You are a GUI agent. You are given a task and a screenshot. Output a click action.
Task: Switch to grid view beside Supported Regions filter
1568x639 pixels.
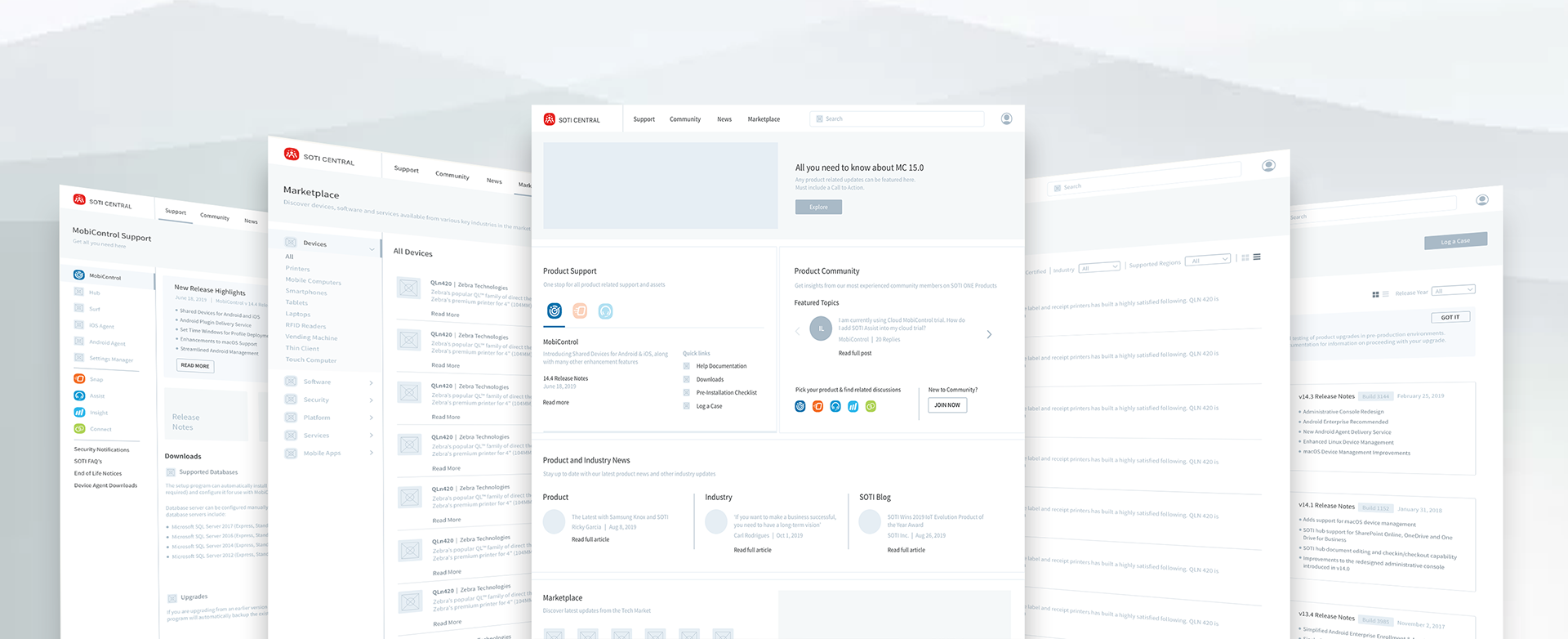pos(1245,257)
